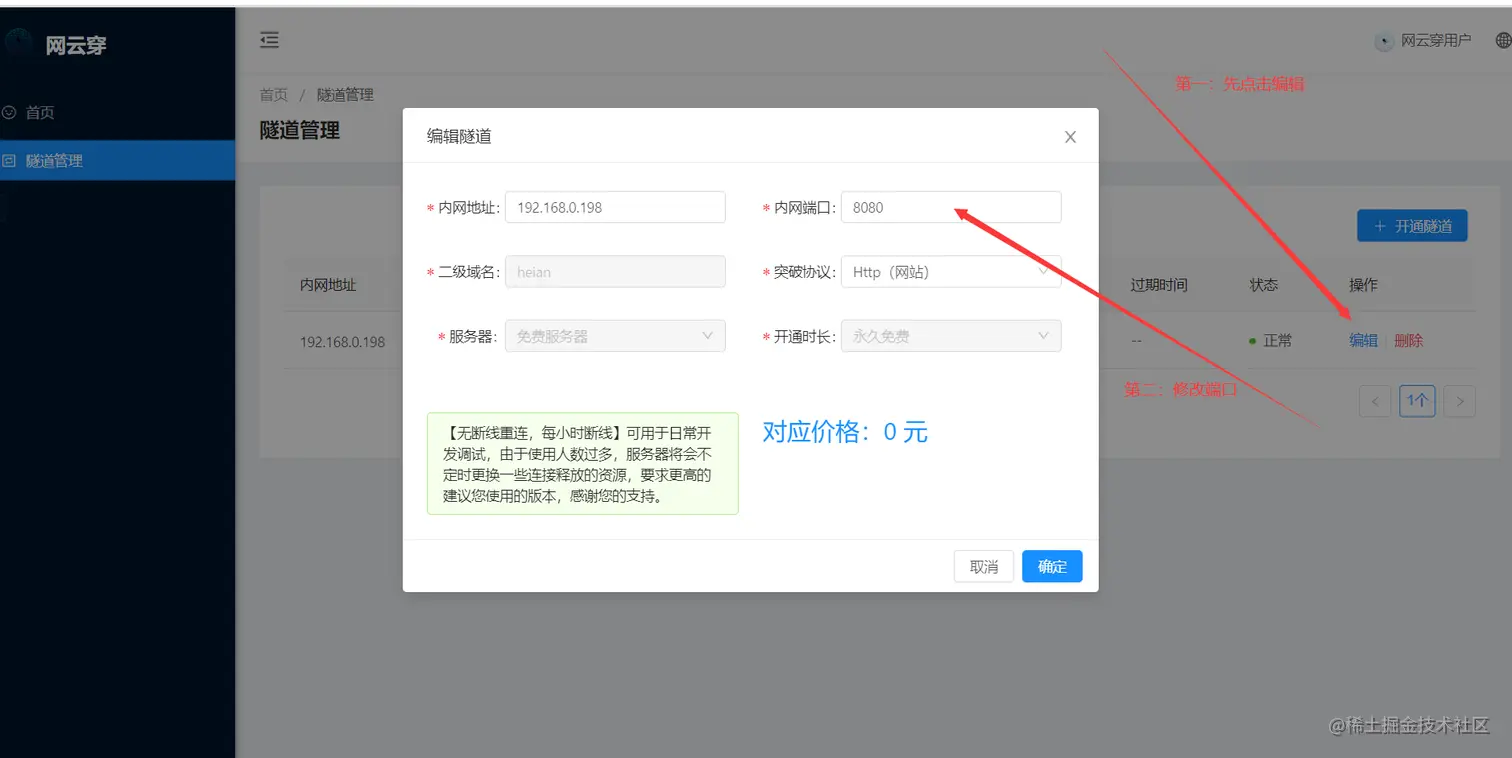The width and height of the screenshot is (1512, 758).
Task: Click the + 开通隧道 button
Action: click(1411, 225)
